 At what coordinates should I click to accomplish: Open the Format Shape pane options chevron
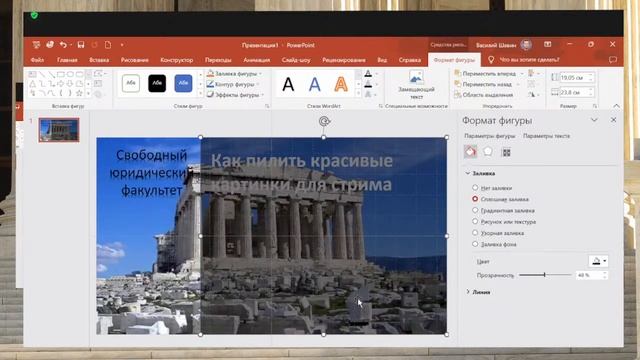click(594, 120)
